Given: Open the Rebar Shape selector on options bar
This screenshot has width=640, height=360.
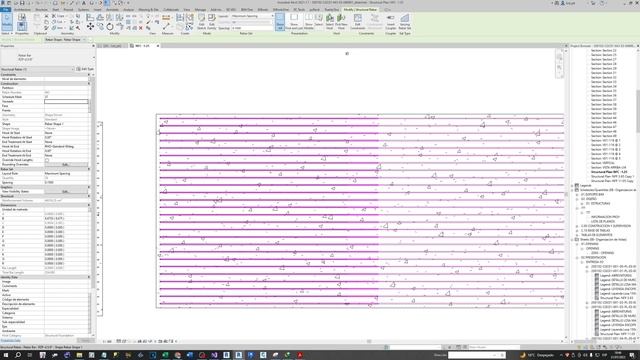Looking at the screenshot, I should point(65,40).
